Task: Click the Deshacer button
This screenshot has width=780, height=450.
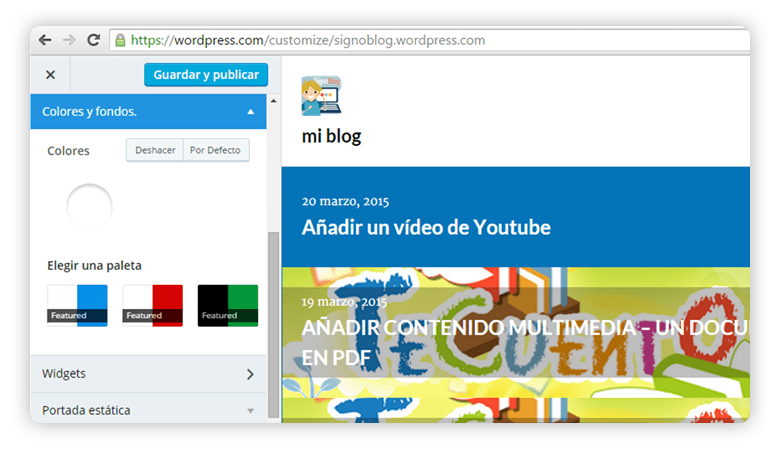Action: [155, 150]
